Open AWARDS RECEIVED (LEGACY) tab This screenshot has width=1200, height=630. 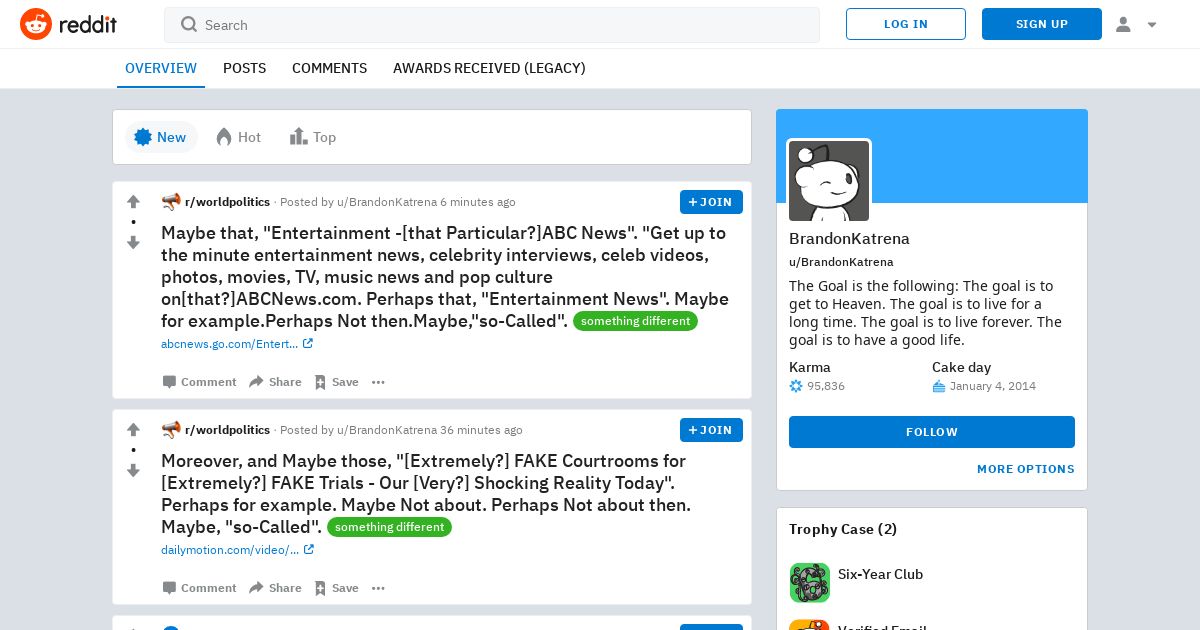pos(489,68)
